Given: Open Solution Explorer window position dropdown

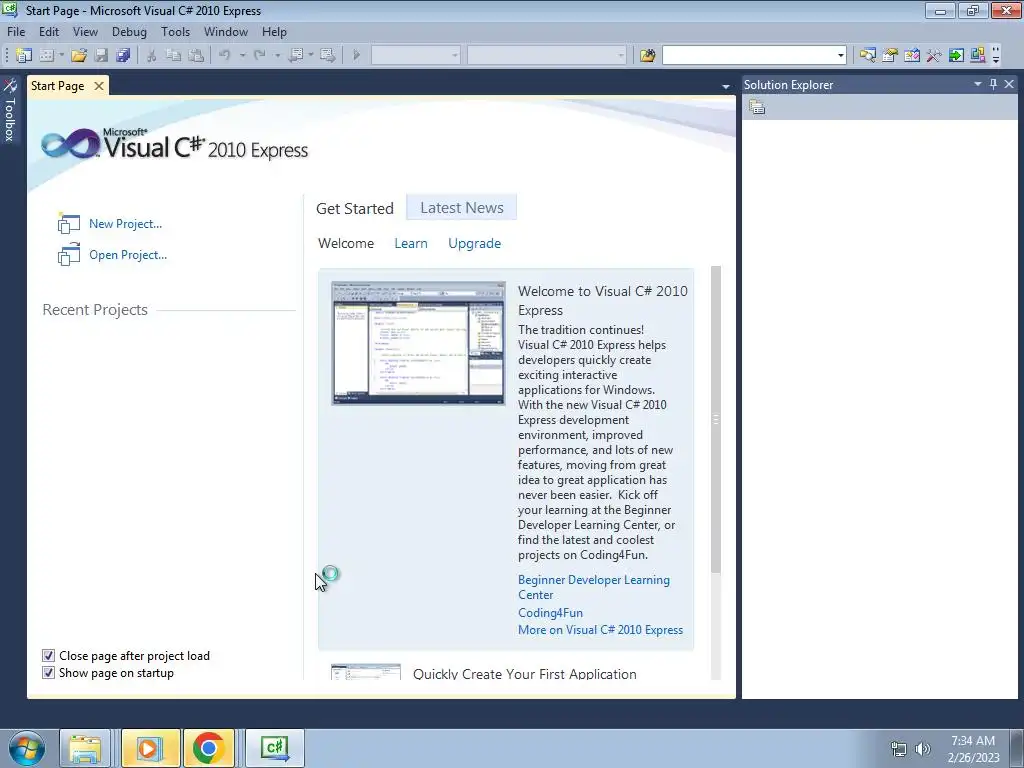Looking at the screenshot, I should [x=978, y=84].
